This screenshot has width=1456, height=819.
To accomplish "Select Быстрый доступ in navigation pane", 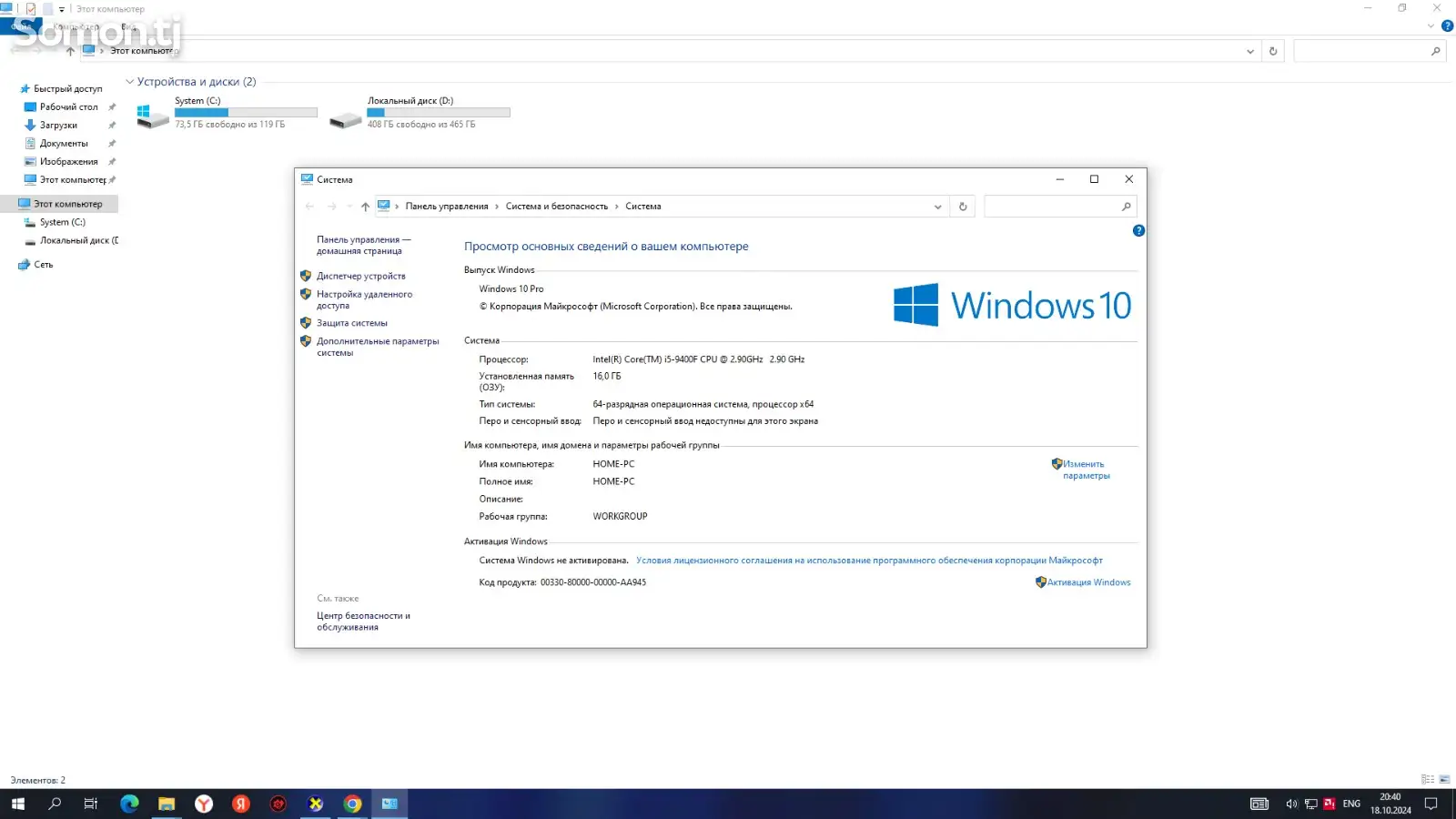I will click(68, 89).
